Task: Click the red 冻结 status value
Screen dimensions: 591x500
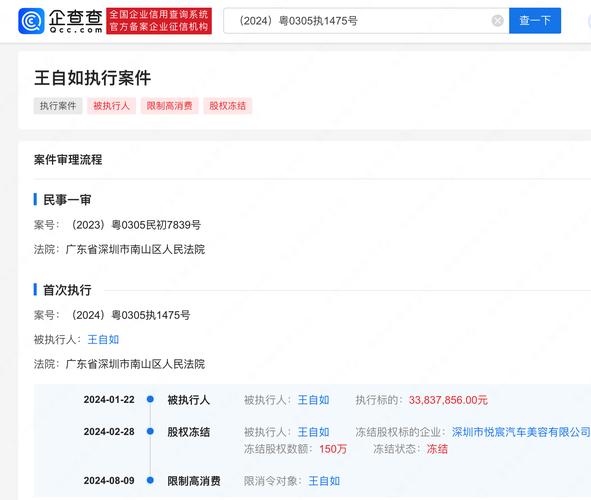Action: point(437,449)
